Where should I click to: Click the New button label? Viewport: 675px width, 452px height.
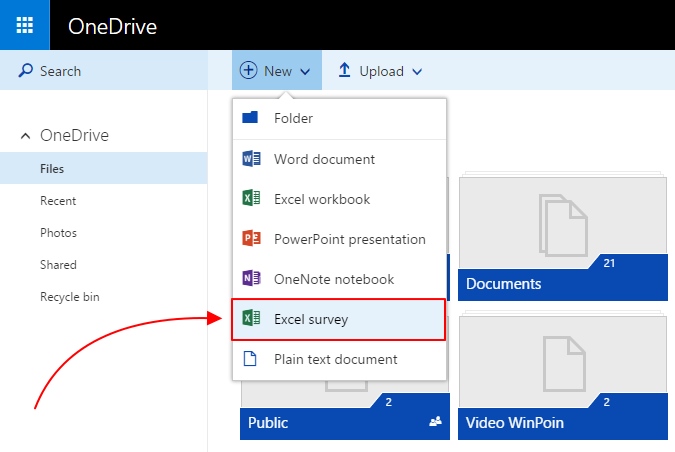(278, 71)
